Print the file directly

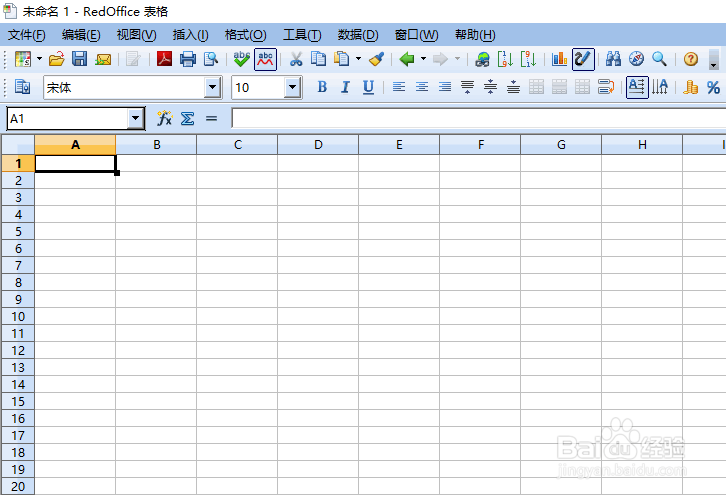point(188,59)
